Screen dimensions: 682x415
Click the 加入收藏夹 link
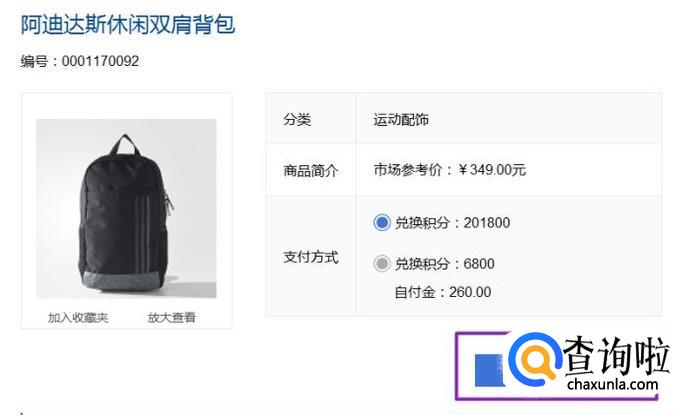78,318
